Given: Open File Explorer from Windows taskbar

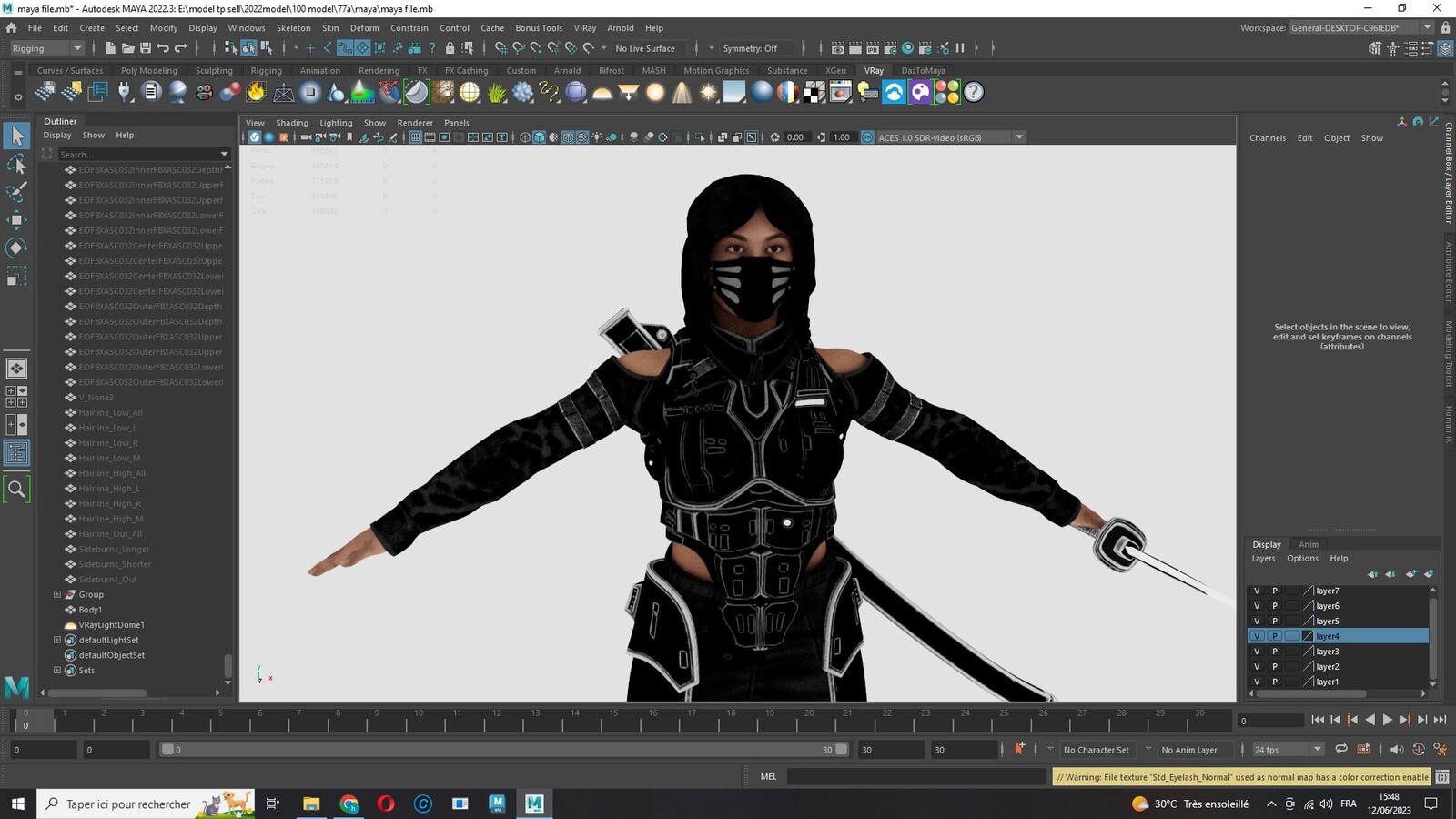Looking at the screenshot, I should (x=311, y=804).
